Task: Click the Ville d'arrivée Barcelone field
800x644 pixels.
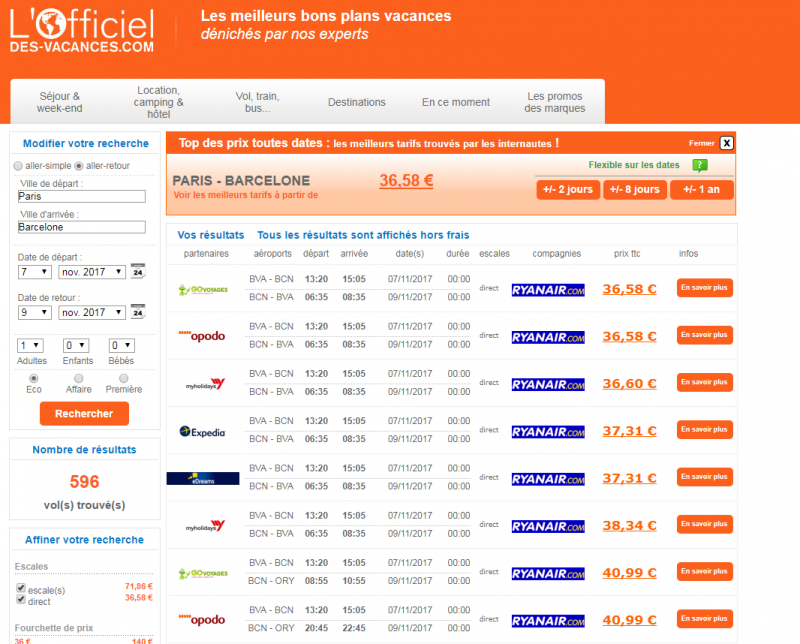Action: click(x=82, y=227)
